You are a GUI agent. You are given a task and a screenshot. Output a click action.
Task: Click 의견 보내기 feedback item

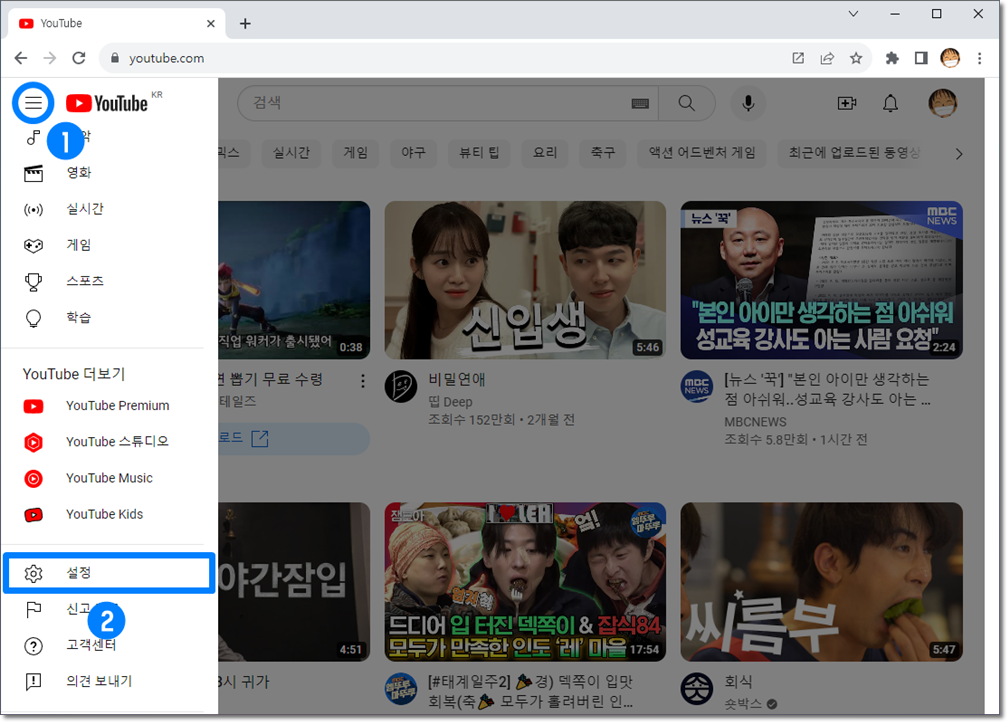[x=103, y=681]
